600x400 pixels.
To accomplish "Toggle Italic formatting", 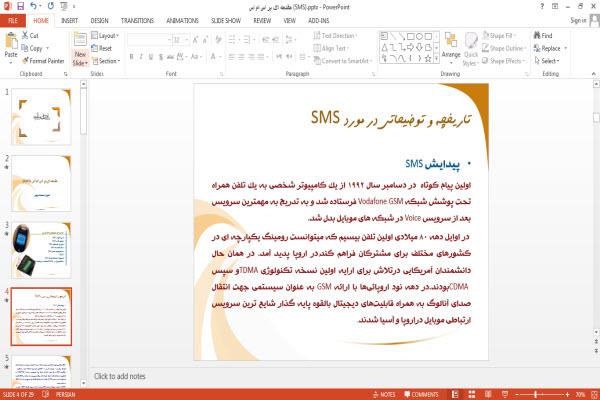I will 141,57.
